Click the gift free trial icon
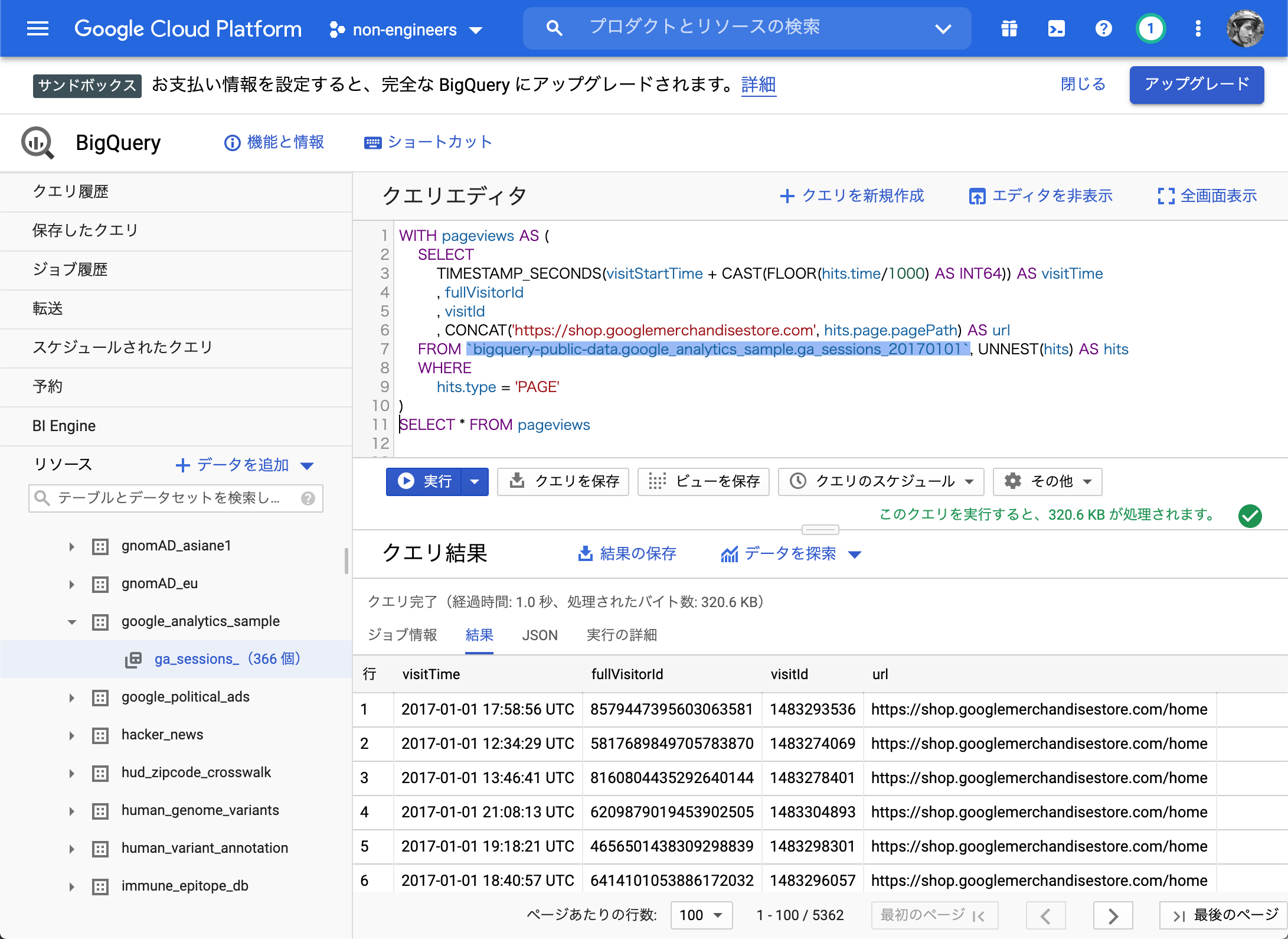This screenshot has height=939, width=1288. pos(1009,28)
